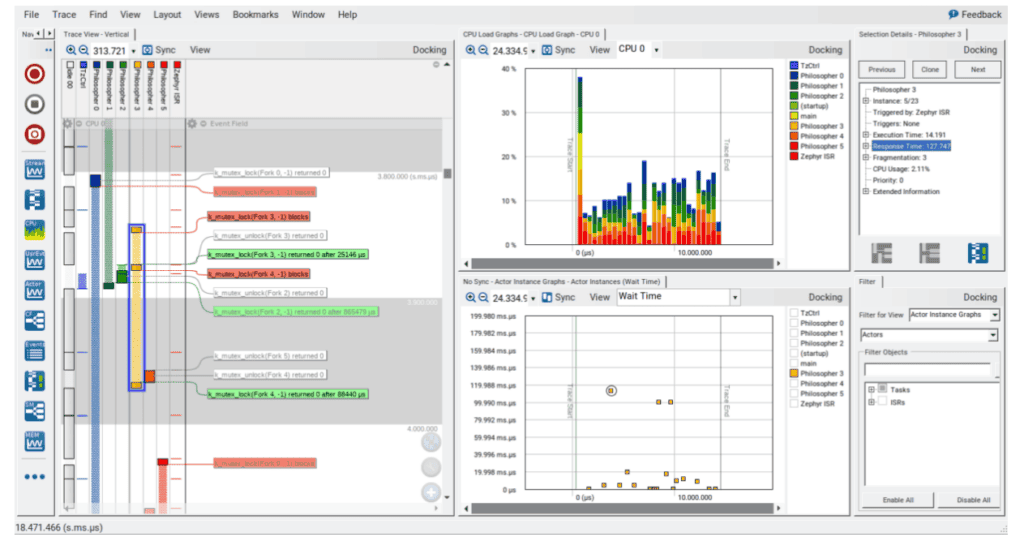Stop the trace with the stop icon

coord(35,104)
